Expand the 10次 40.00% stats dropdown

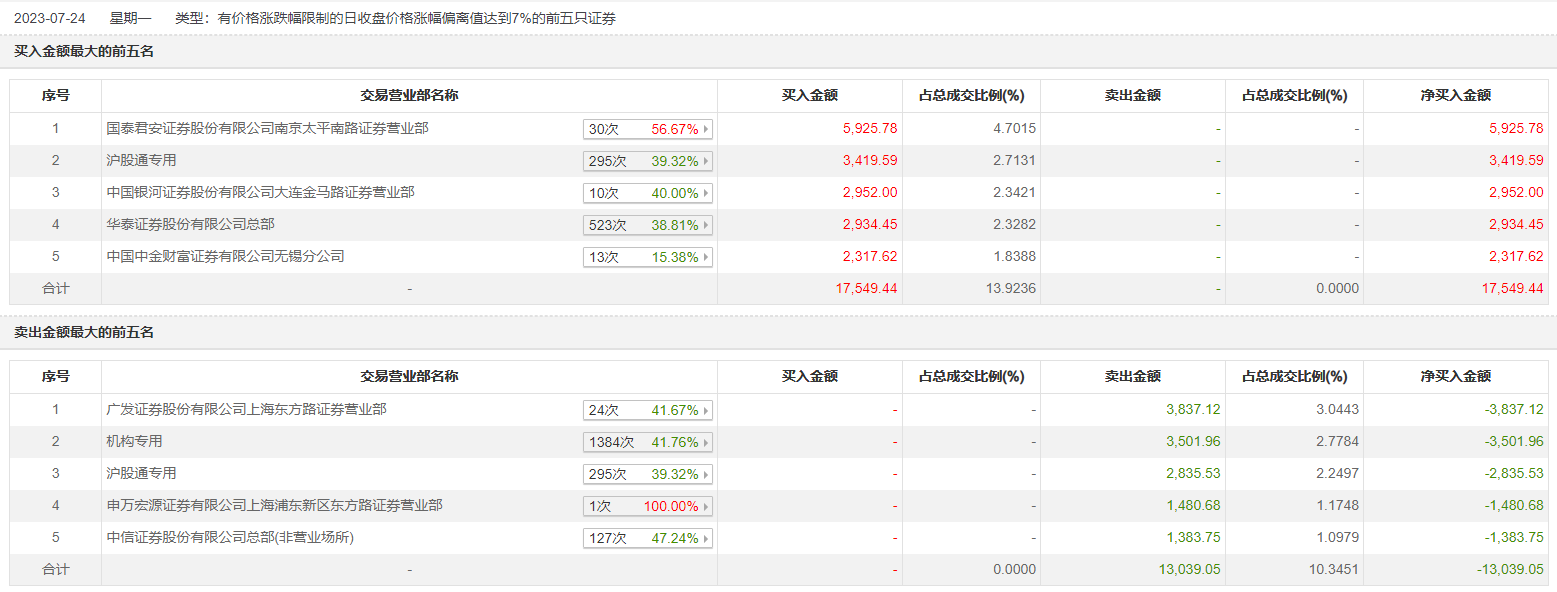(x=648, y=193)
